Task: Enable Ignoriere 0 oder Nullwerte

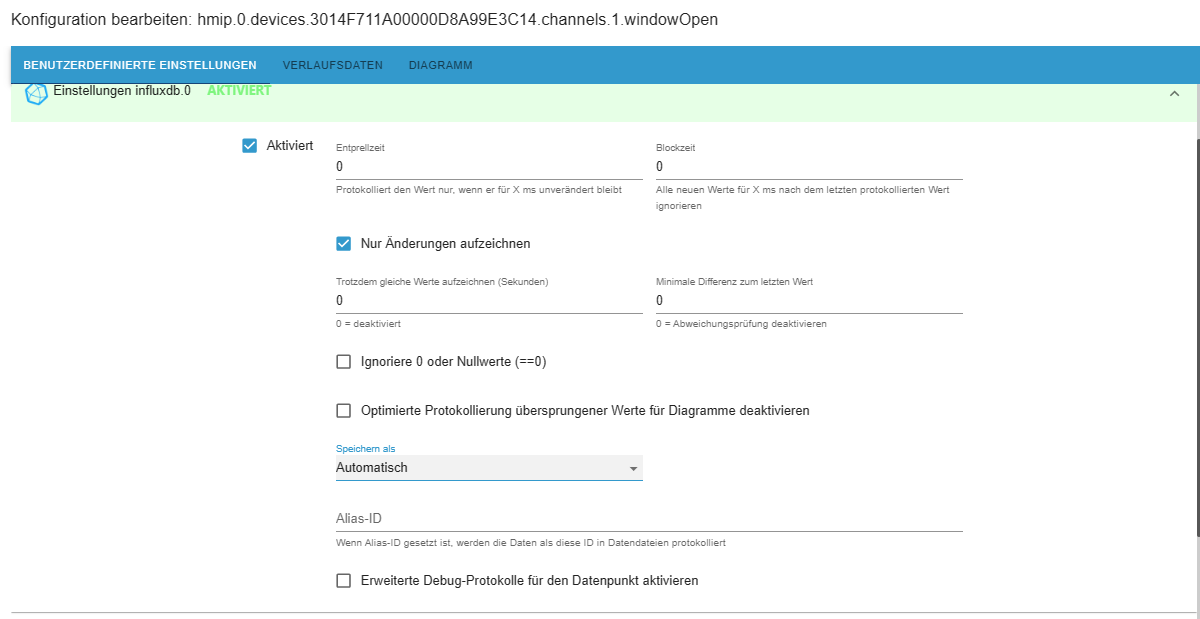Action: pos(344,362)
